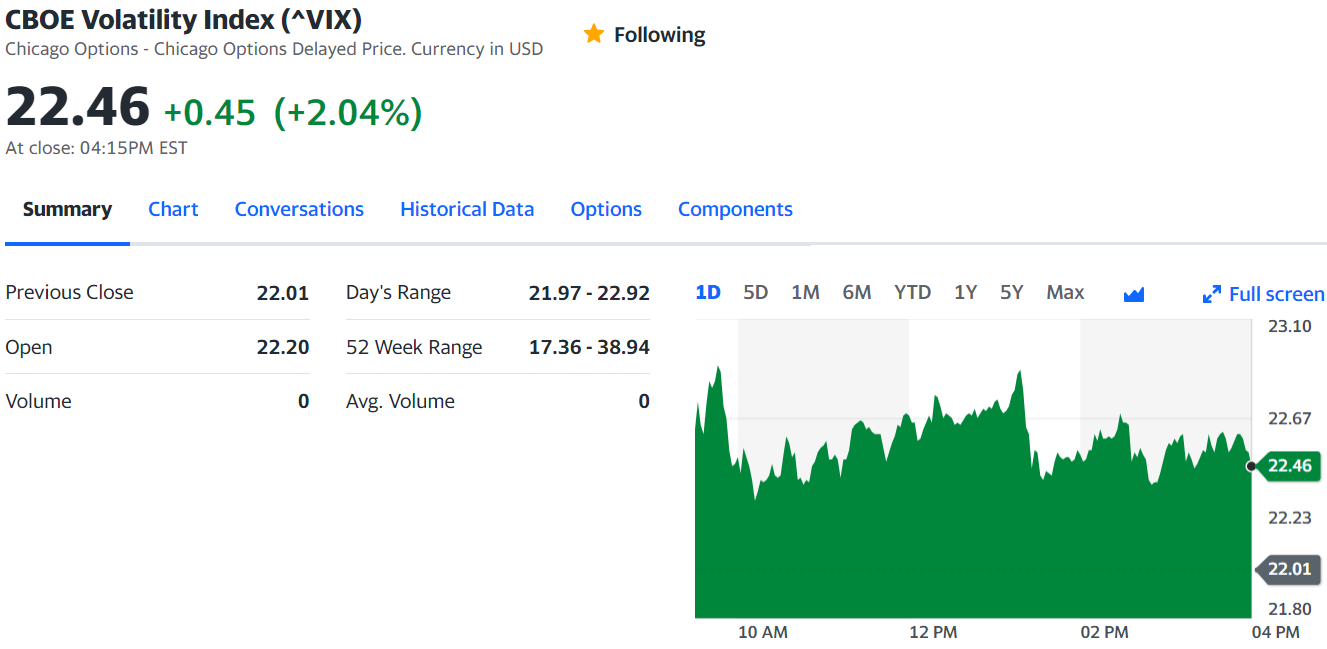The height and width of the screenshot is (649, 1327).
Task: Click the Previous Close value 22.01 in table
Action: pos(283,293)
